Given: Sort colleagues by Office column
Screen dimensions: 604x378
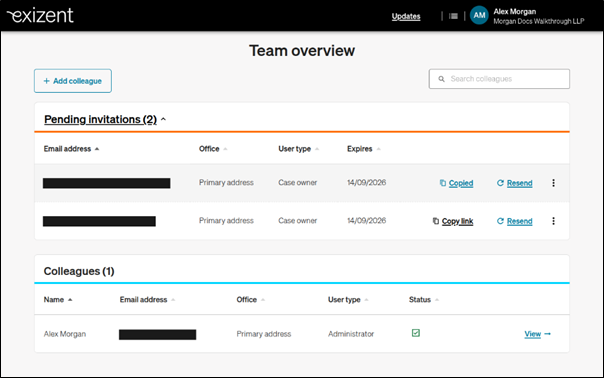Looking at the screenshot, I should pos(250,300).
